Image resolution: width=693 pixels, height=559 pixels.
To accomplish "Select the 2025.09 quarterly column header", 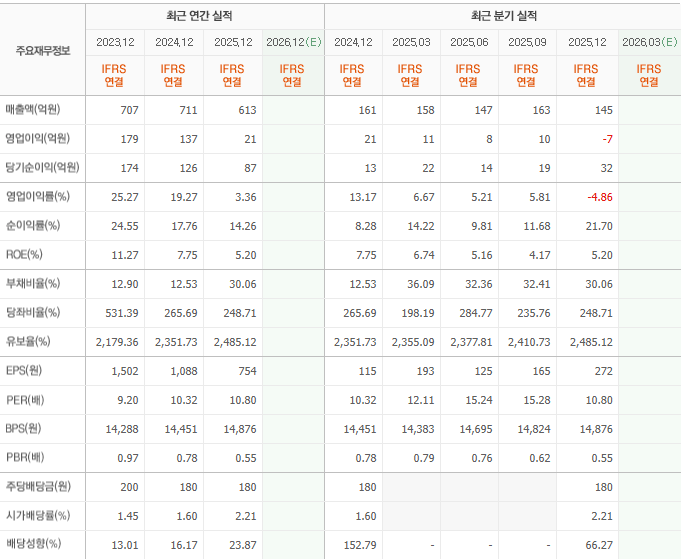I will tap(527, 42).
